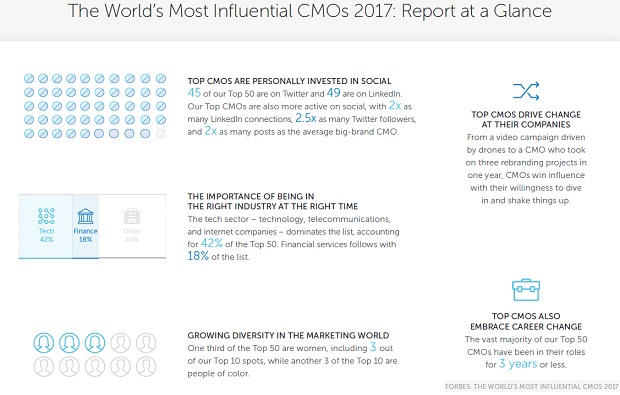Click 'Top CMOs Drive Change' heading
The width and height of the screenshot is (620, 395).
point(526,119)
